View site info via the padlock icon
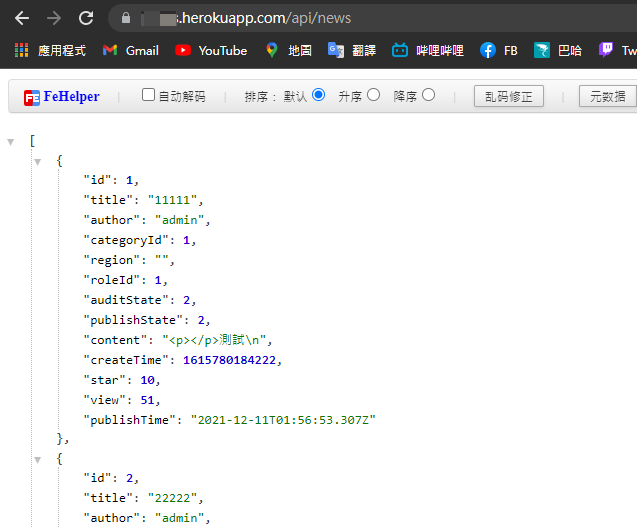Screen dimensions: 637x527 pyautogui.click(x=126, y=18)
